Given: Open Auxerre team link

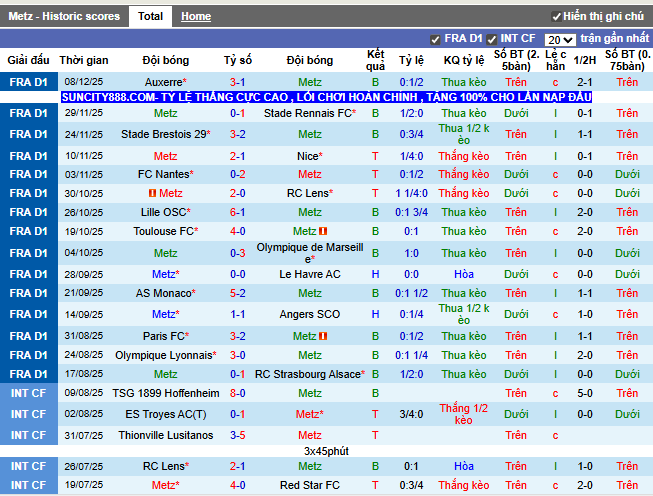Looking at the screenshot, I should tap(166, 82).
